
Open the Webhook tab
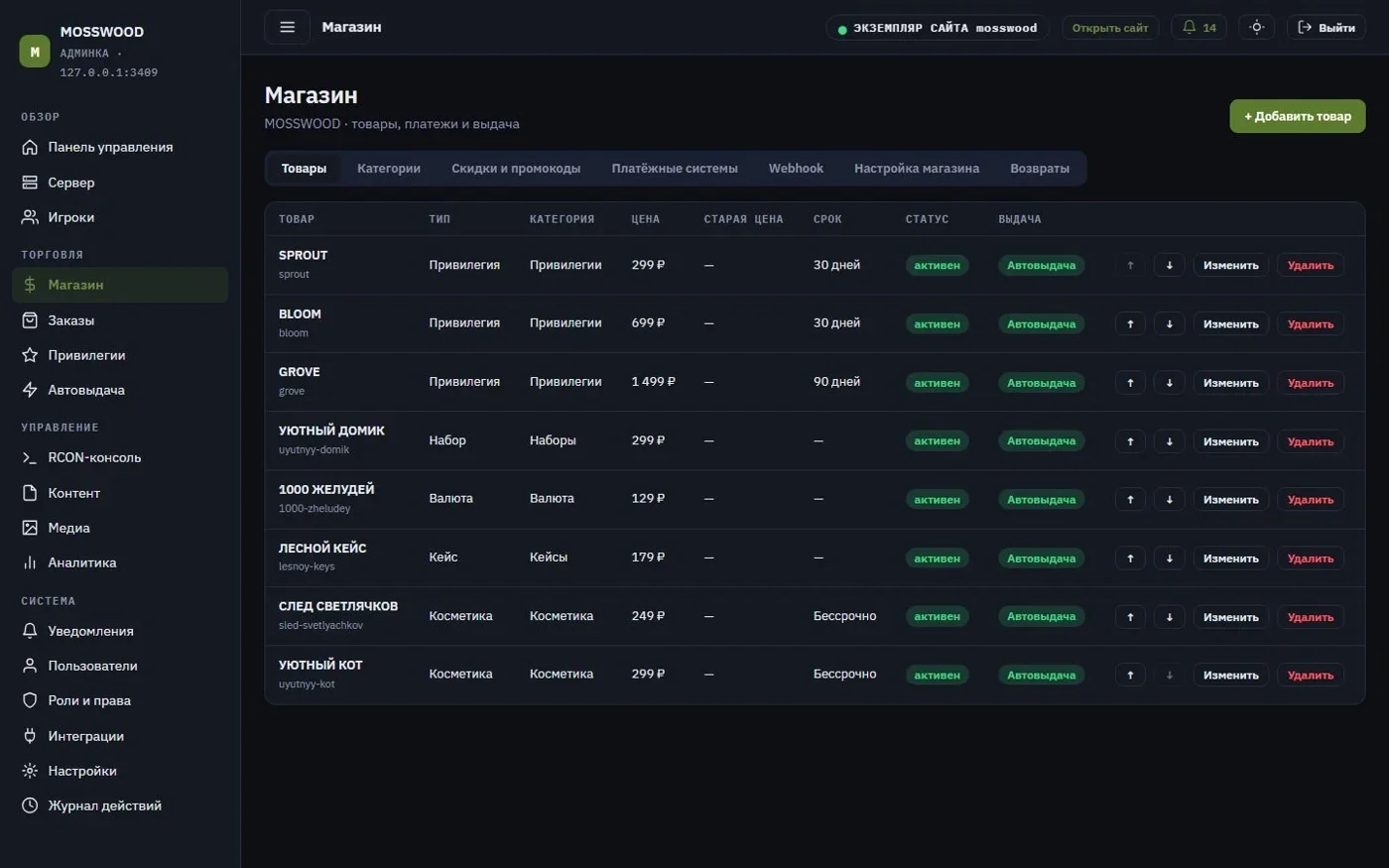click(x=796, y=169)
